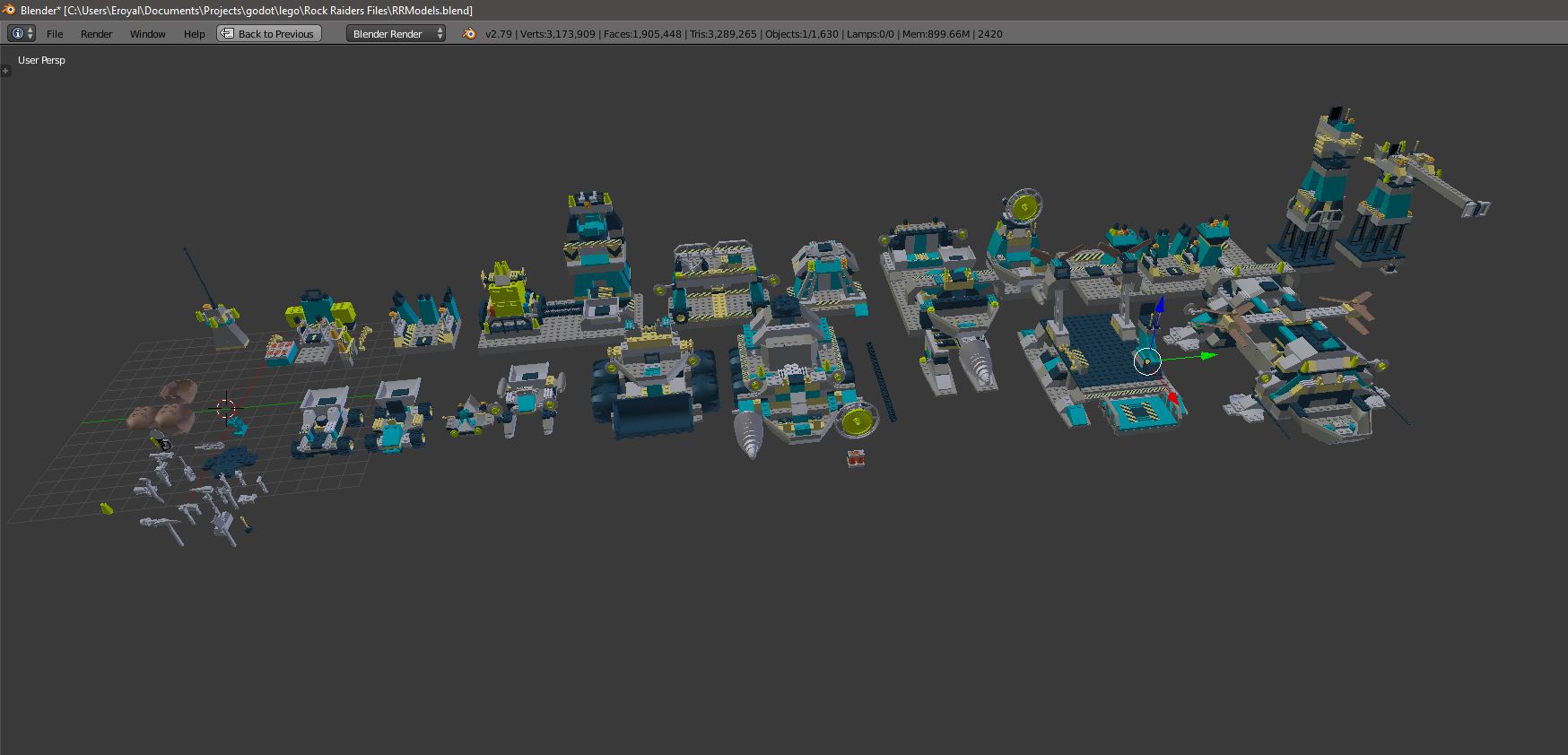
Task: Click the v2.79 version text
Action: [x=498, y=34]
